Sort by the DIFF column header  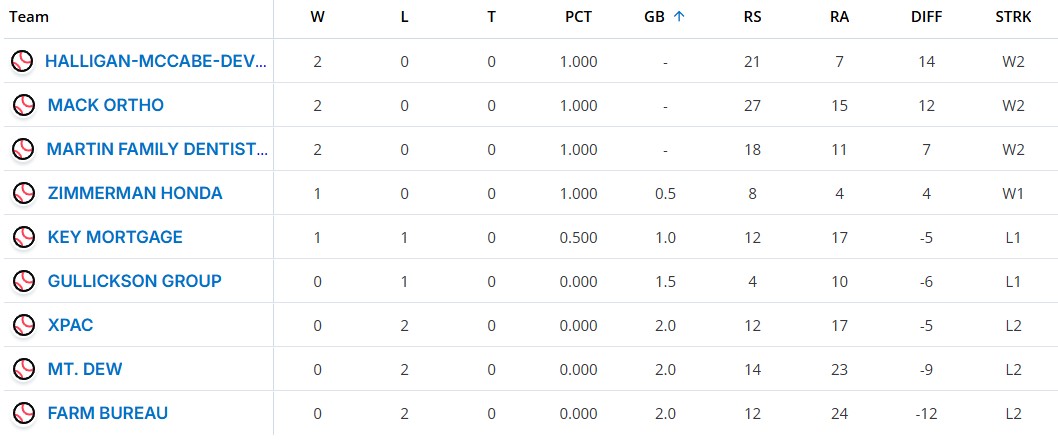927,17
